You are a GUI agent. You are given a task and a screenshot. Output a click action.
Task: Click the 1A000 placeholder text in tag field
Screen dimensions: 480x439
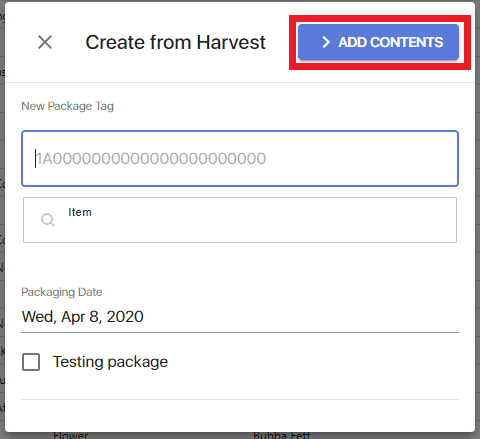(151, 159)
